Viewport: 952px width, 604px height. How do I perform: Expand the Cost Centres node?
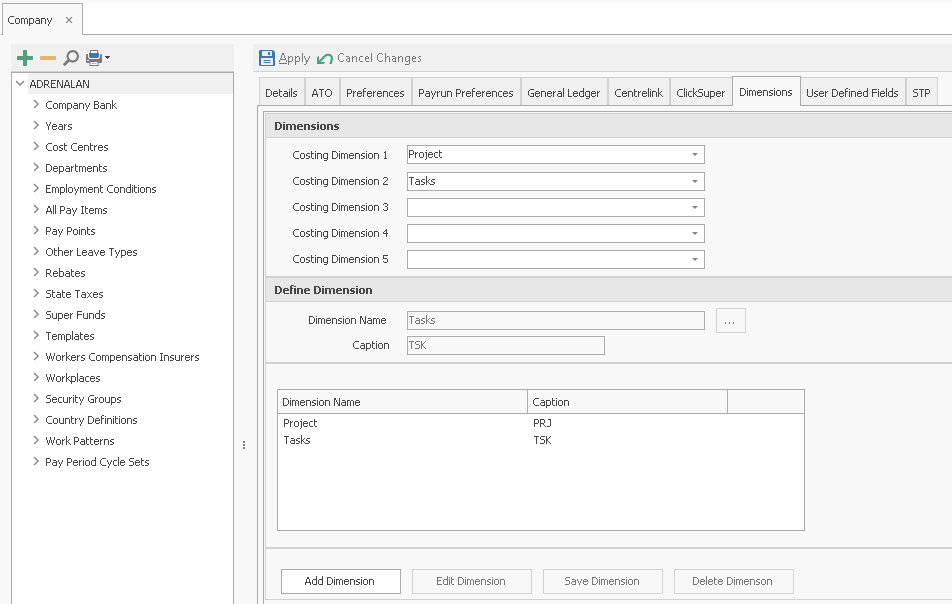point(36,146)
